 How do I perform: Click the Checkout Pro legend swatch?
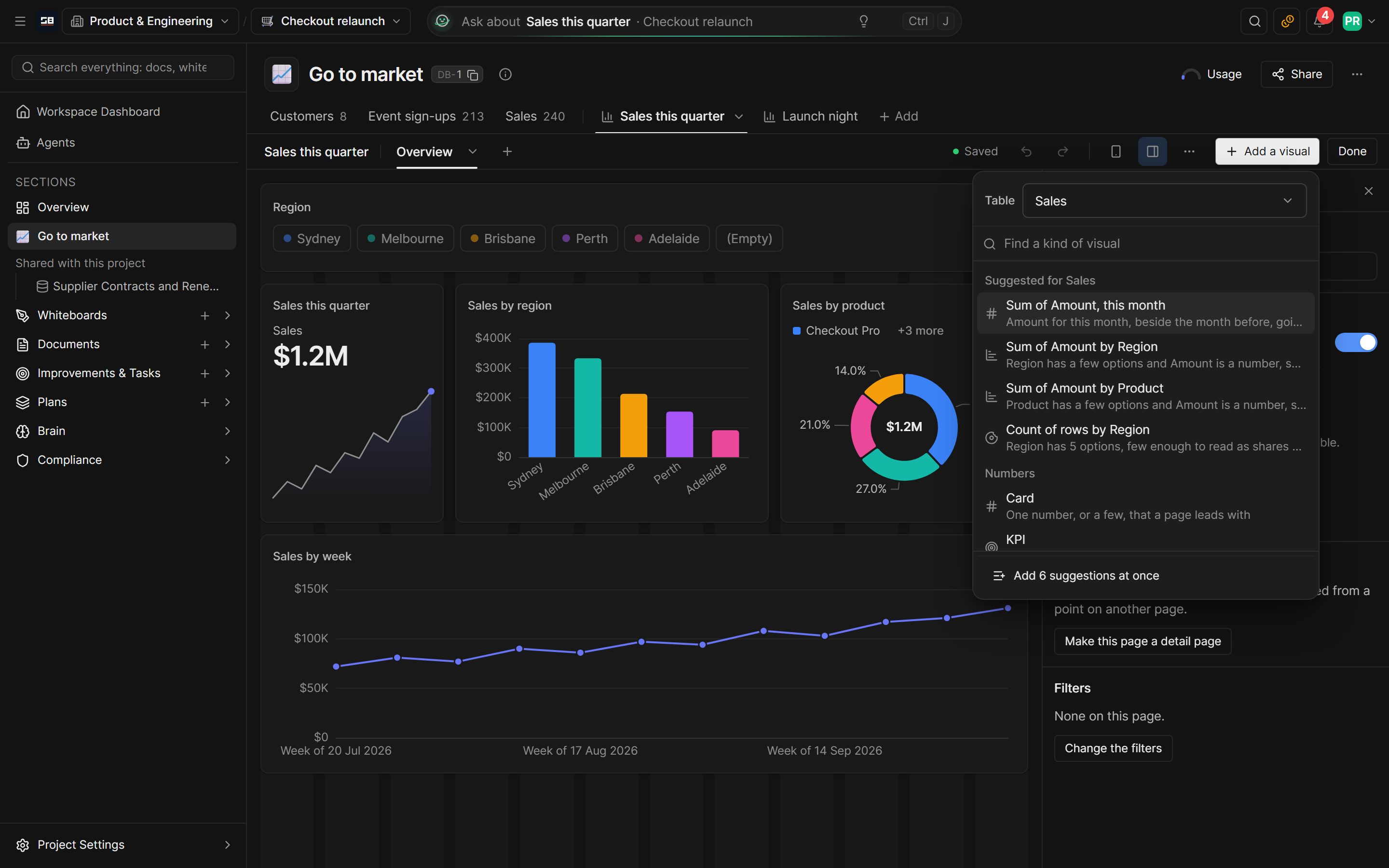click(x=797, y=331)
